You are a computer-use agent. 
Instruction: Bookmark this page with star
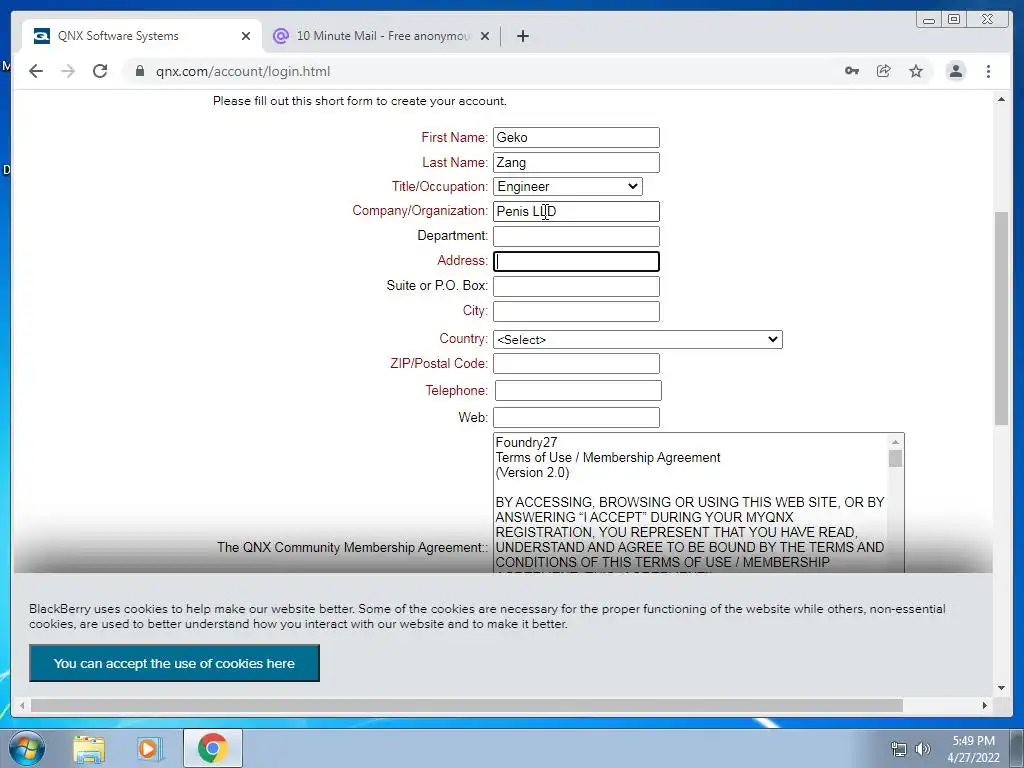coord(916,71)
